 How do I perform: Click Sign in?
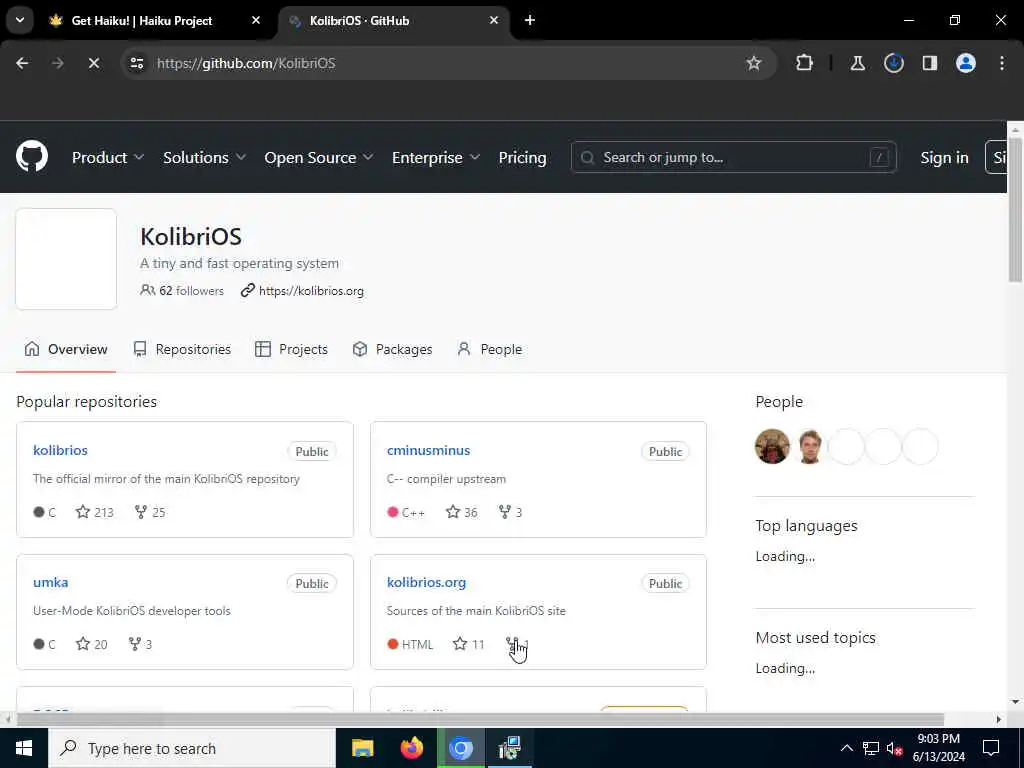pyautogui.click(x=944, y=157)
